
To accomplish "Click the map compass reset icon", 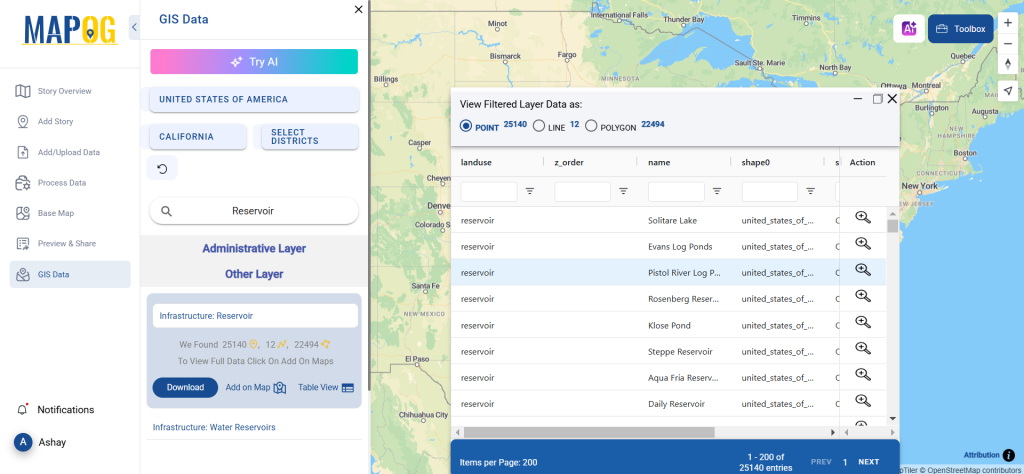I will [1008, 64].
